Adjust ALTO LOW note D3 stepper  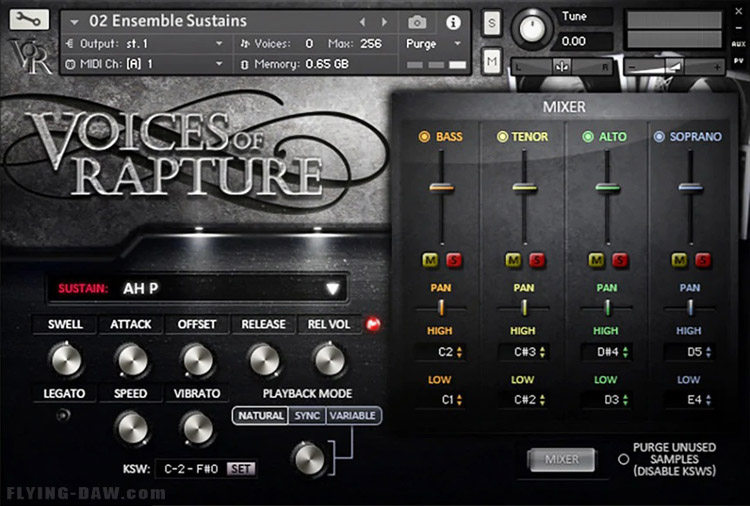click(x=625, y=400)
